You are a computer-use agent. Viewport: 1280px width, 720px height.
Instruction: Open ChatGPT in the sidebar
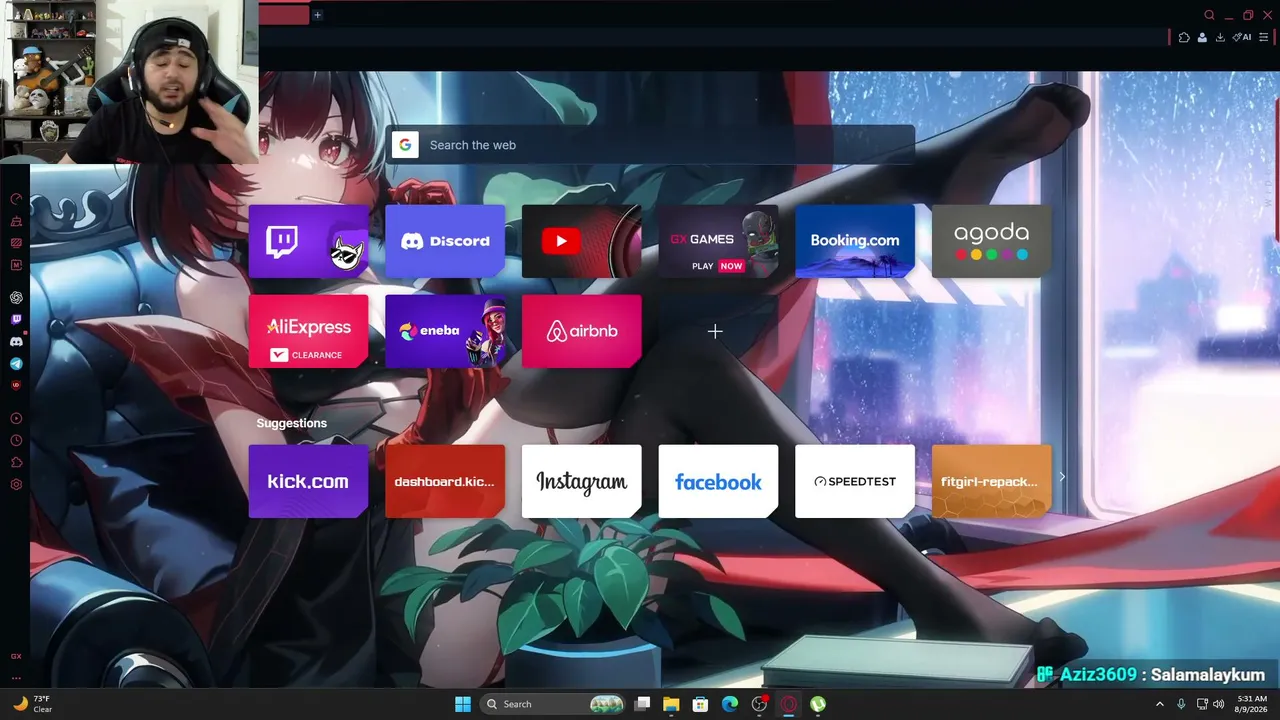tap(16, 297)
